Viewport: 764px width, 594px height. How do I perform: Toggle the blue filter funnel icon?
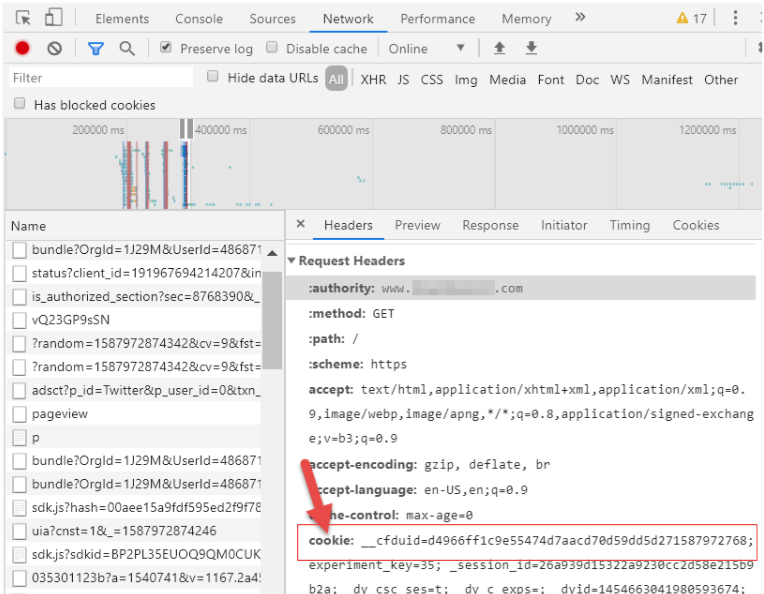point(96,48)
